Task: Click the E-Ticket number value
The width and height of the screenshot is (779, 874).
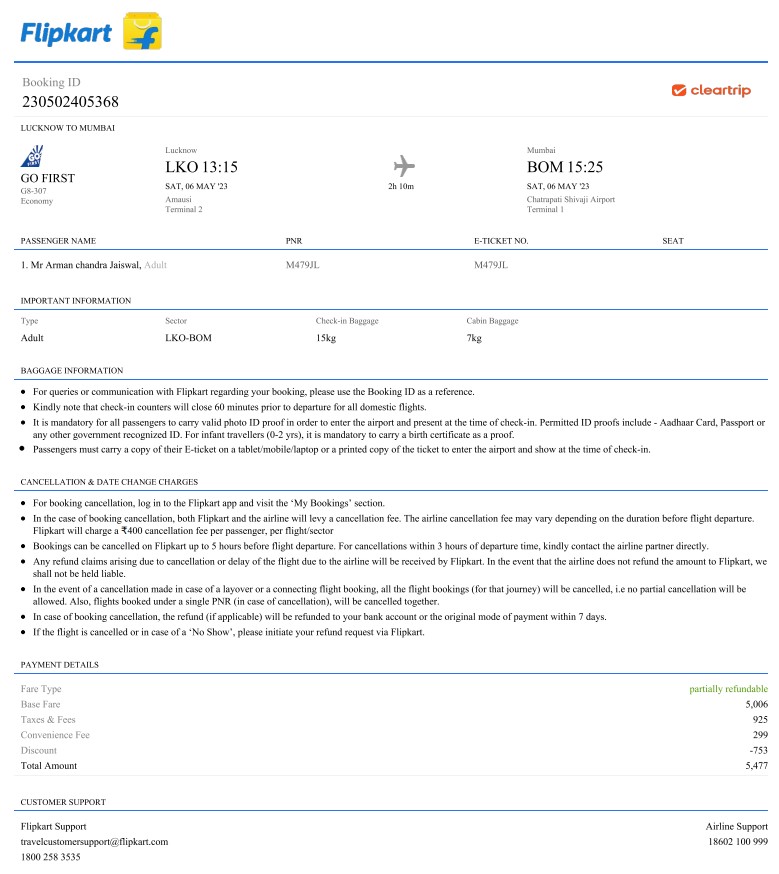Action: click(490, 265)
